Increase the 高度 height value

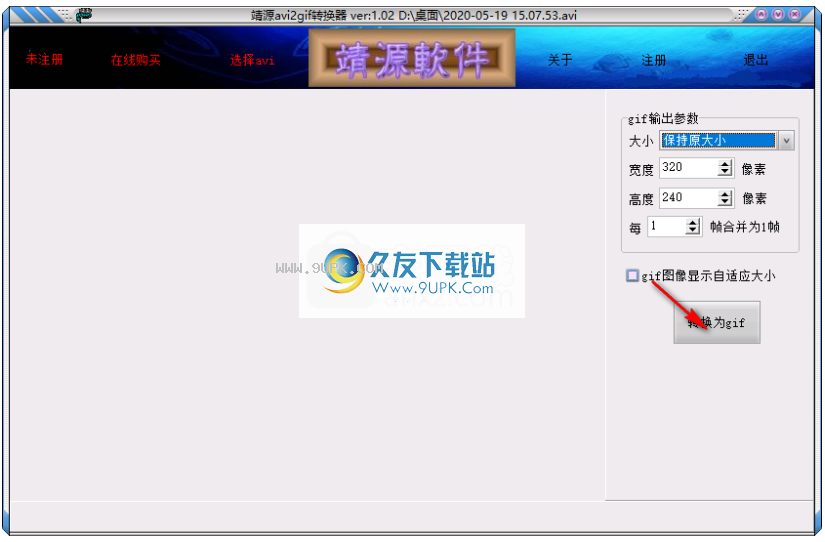[x=725, y=194]
